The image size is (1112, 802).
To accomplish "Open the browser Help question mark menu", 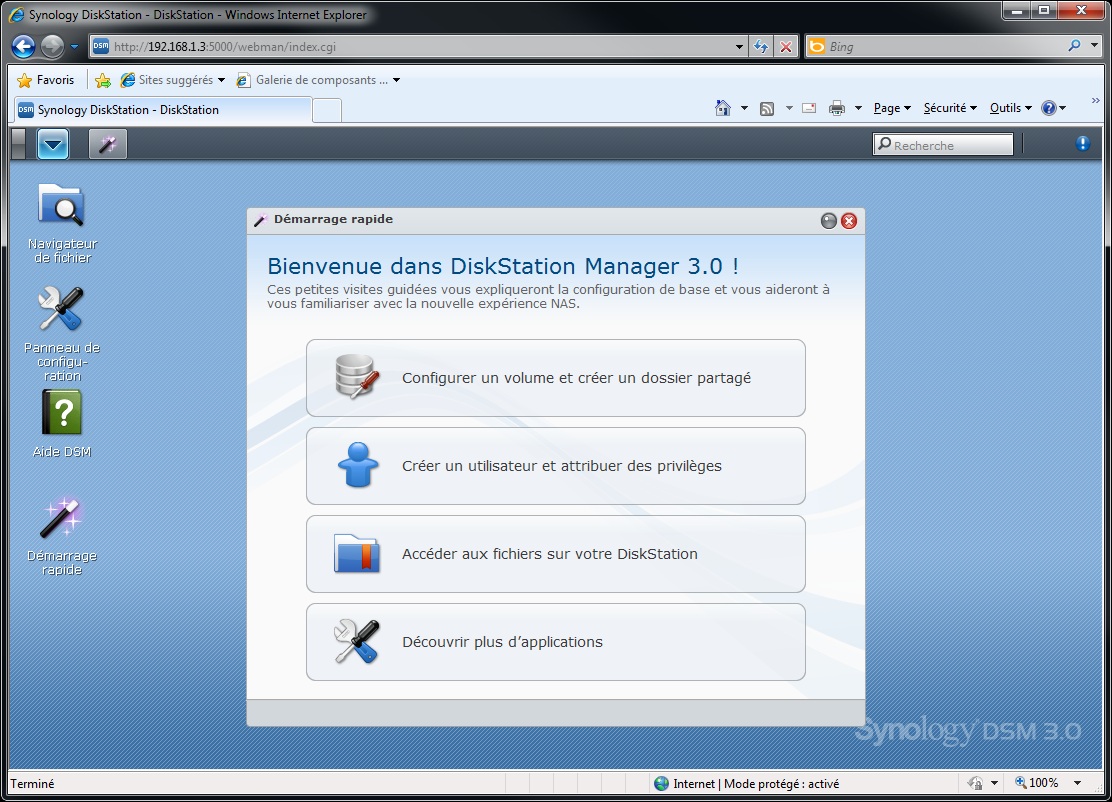I will 1053,108.
